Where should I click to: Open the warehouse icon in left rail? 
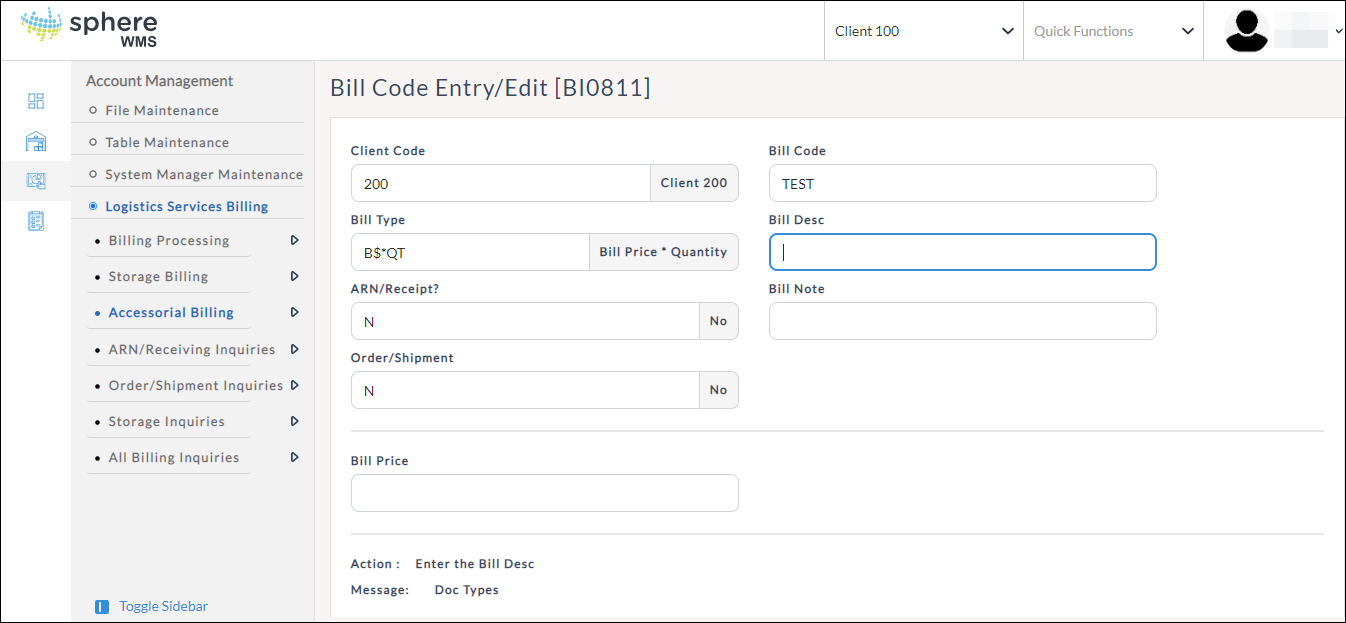click(x=36, y=141)
